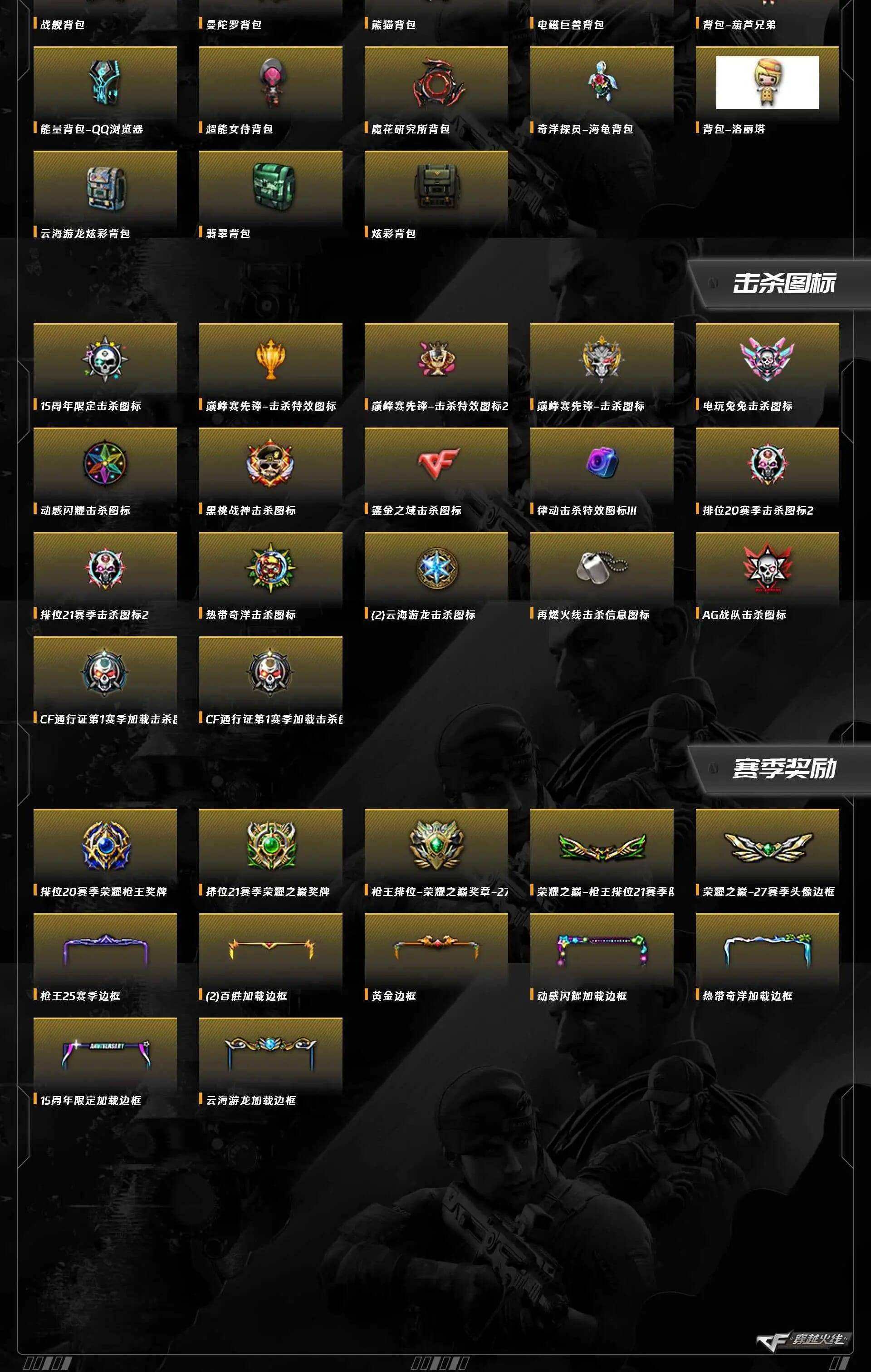Choose the 排位21赛季荣耀之巅奖牌 green medal
This screenshot has height=1372, width=871.
click(x=270, y=845)
